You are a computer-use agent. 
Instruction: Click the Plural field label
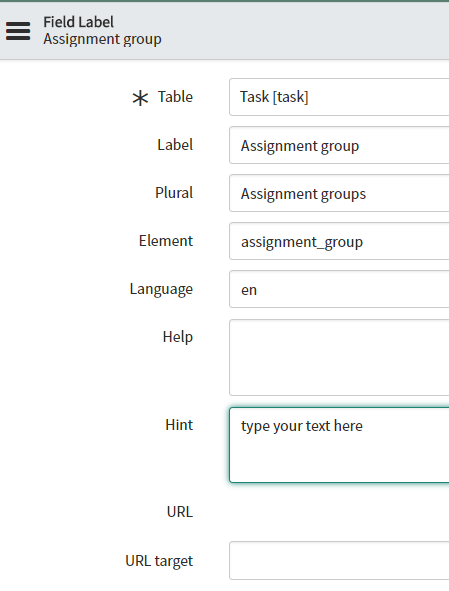pyautogui.click(x=174, y=193)
